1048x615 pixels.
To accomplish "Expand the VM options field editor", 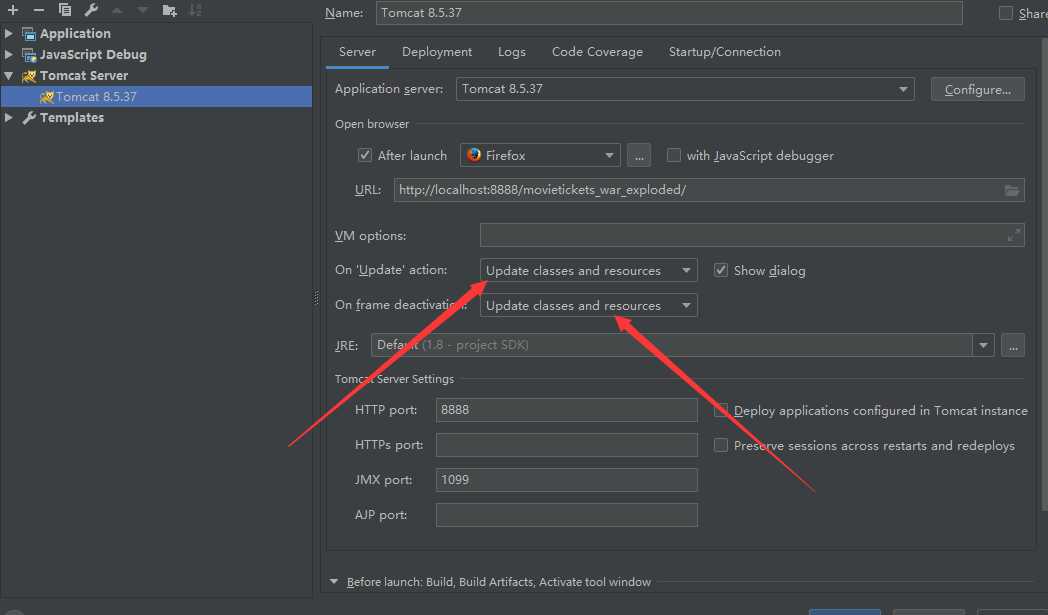I will point(1014,235).
